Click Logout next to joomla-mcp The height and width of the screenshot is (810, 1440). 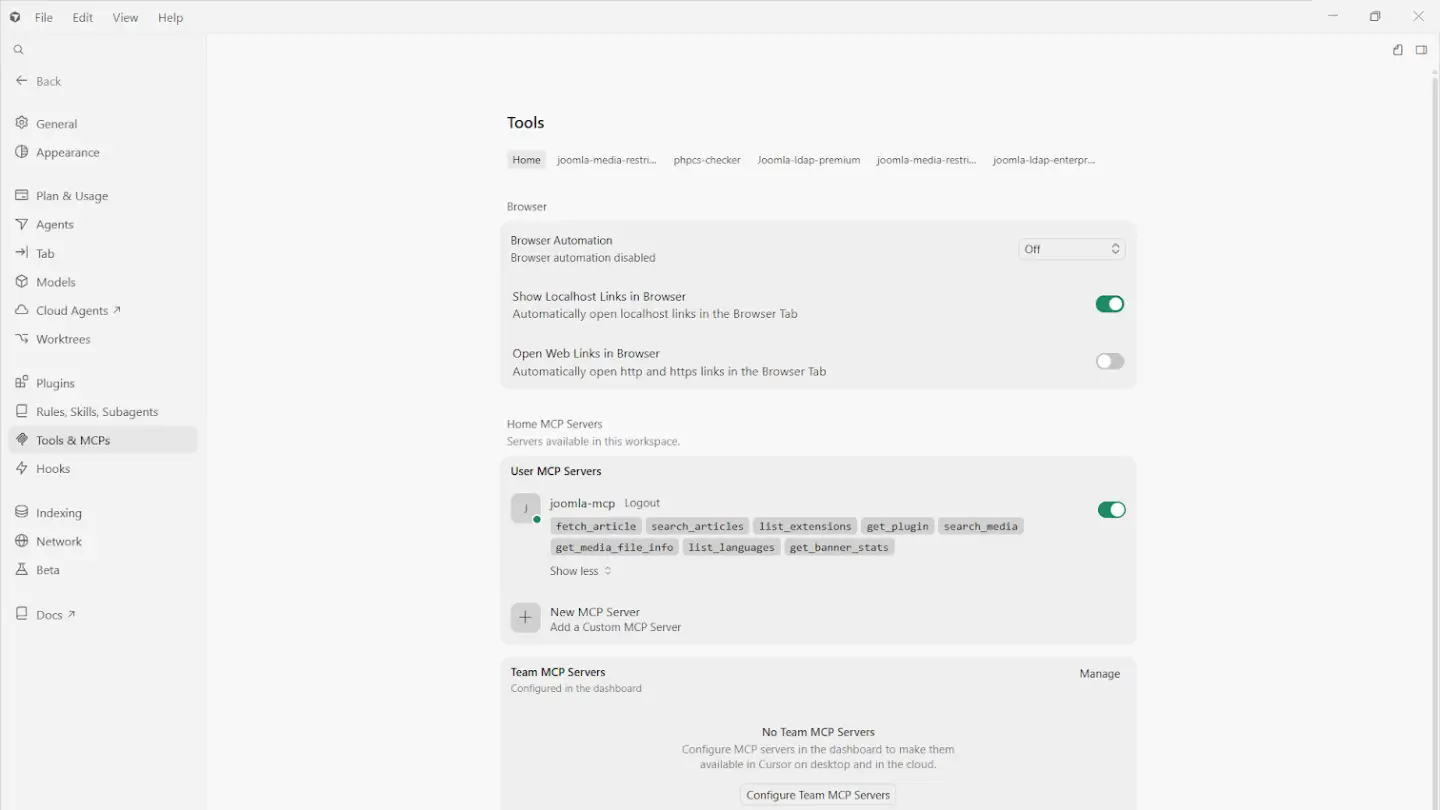pyautogui.click(x=642, y=503)
